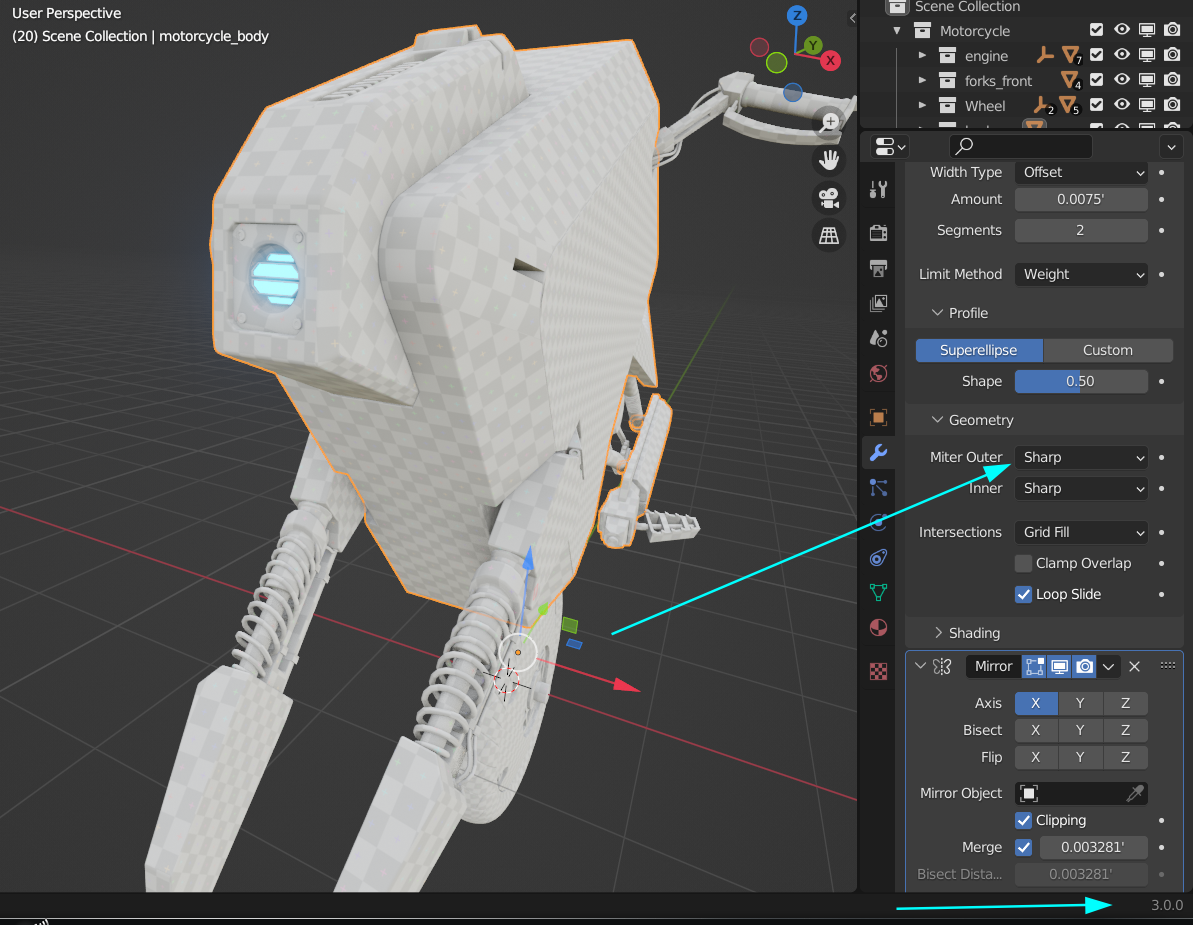
Task: Toggle the Mirror Axis Z button
Action: (x=1125, y=704)
